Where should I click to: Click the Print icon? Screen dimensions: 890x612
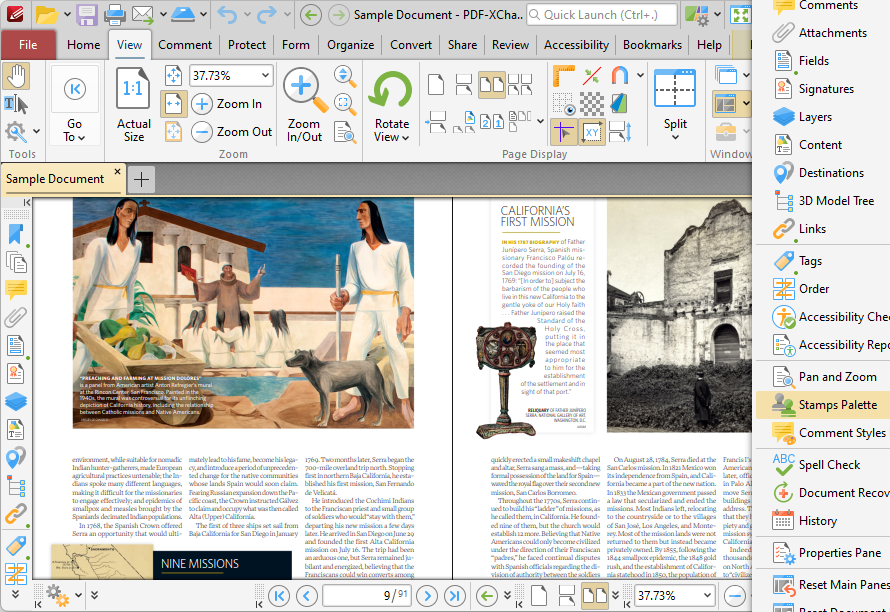click(x=115, y=15)
